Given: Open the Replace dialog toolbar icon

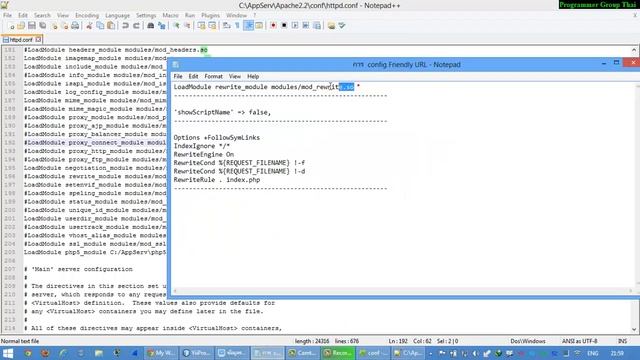Looking at the screenshot, I should tap(162, 26).
